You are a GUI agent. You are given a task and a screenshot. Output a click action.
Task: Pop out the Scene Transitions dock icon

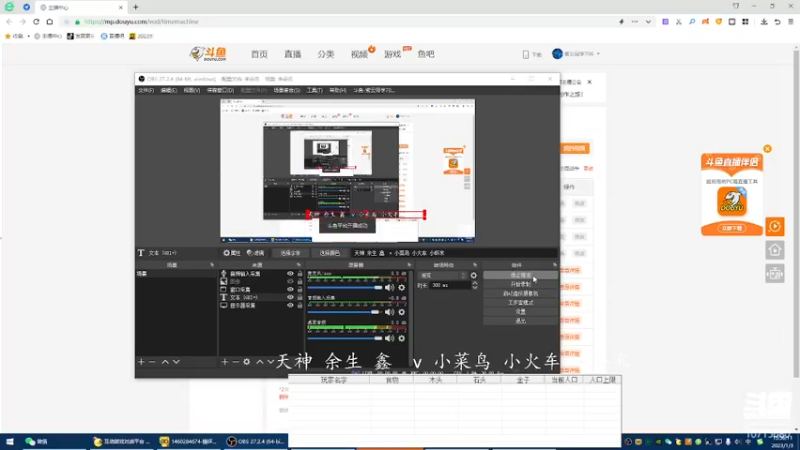coord(475,265)
